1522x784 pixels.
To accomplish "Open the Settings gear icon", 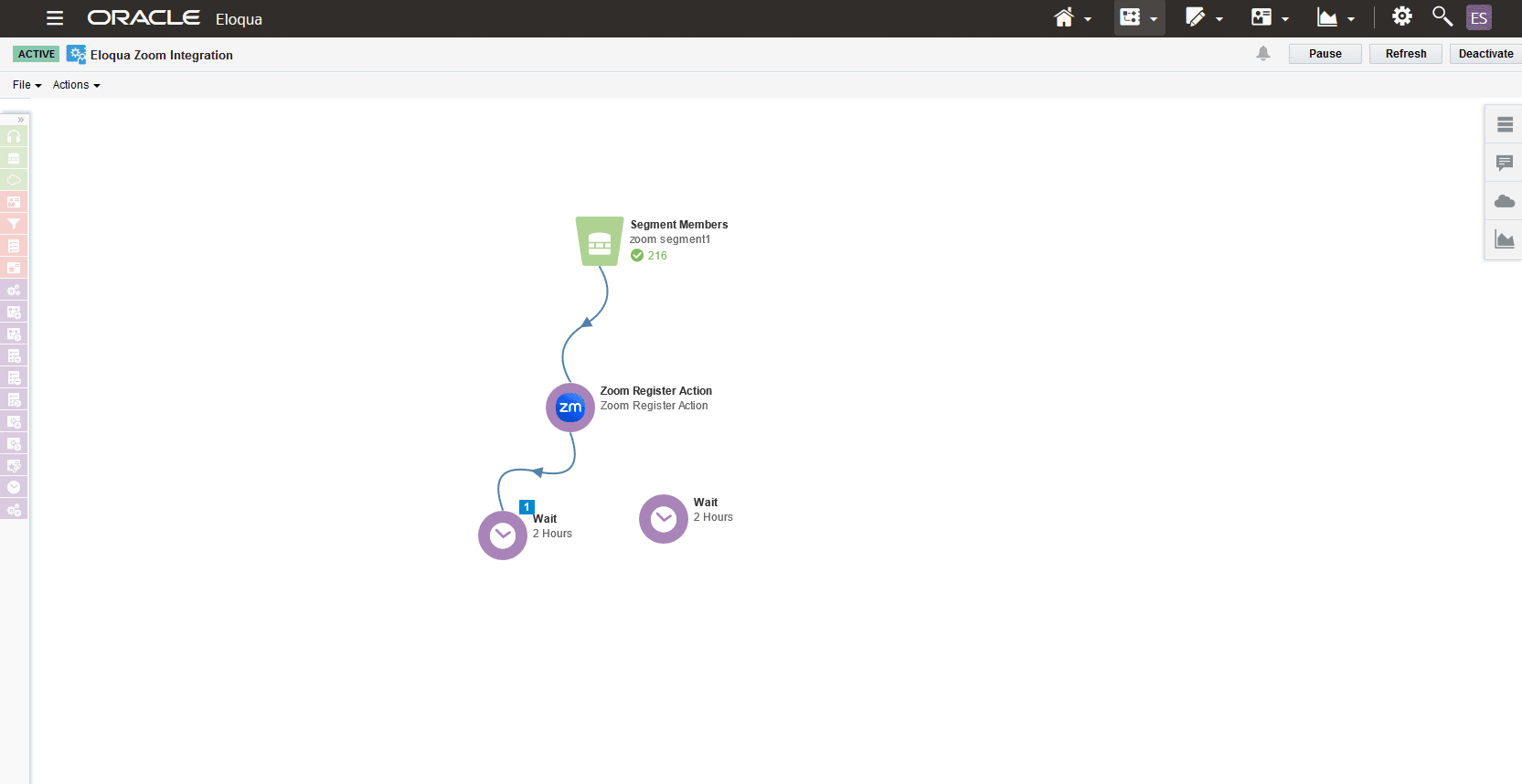I will (x=1402, y=16).
